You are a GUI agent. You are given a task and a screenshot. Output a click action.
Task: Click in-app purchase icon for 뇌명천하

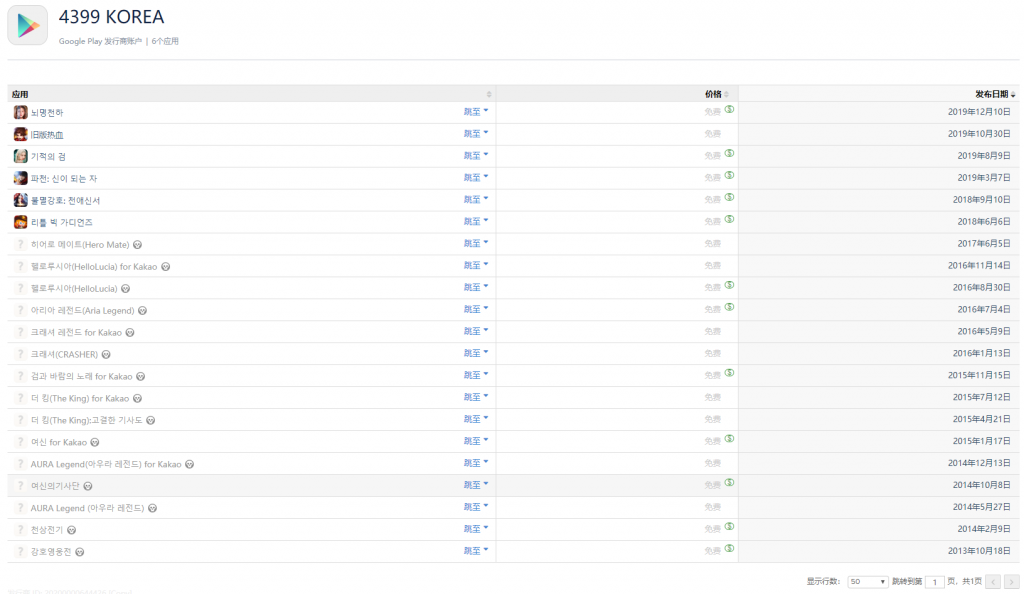(x=730, y=110)
